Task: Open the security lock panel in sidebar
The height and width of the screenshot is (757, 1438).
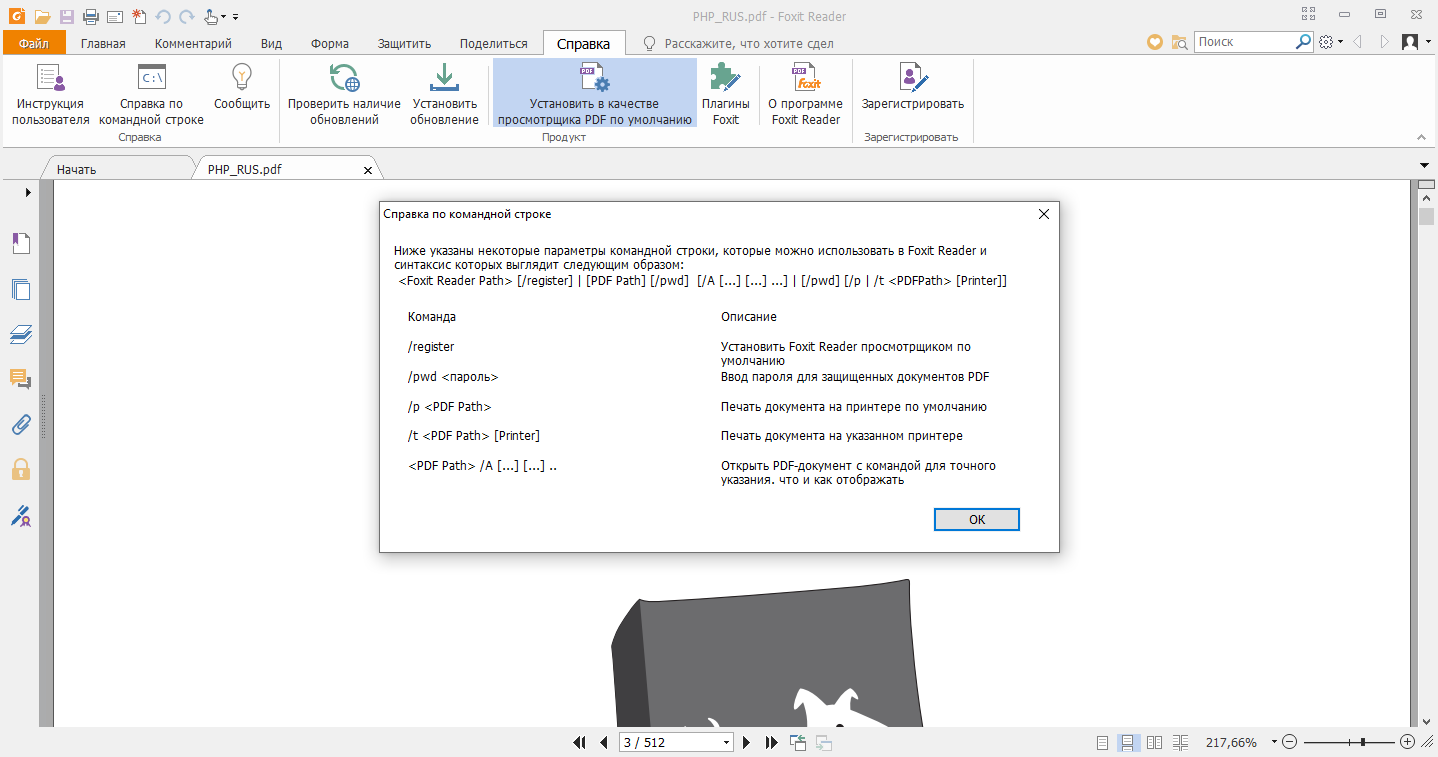Action: [x=21, y=469]
